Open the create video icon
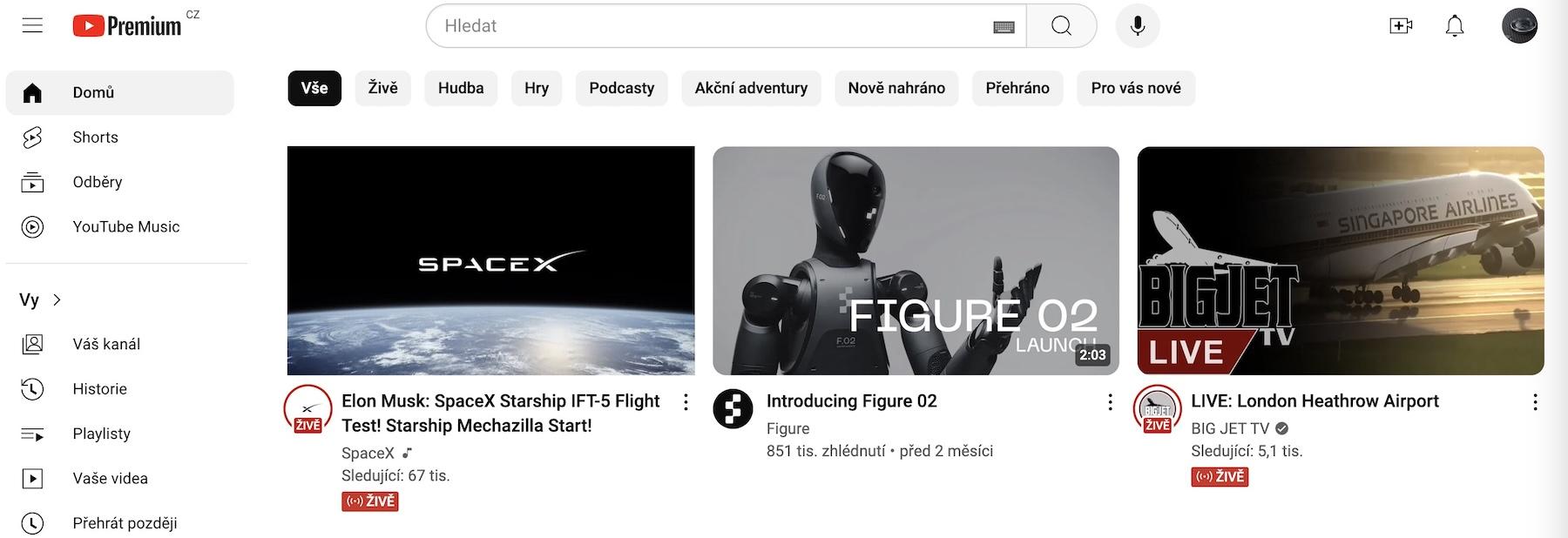The image size is (1568, 538). pos(1401,26)
